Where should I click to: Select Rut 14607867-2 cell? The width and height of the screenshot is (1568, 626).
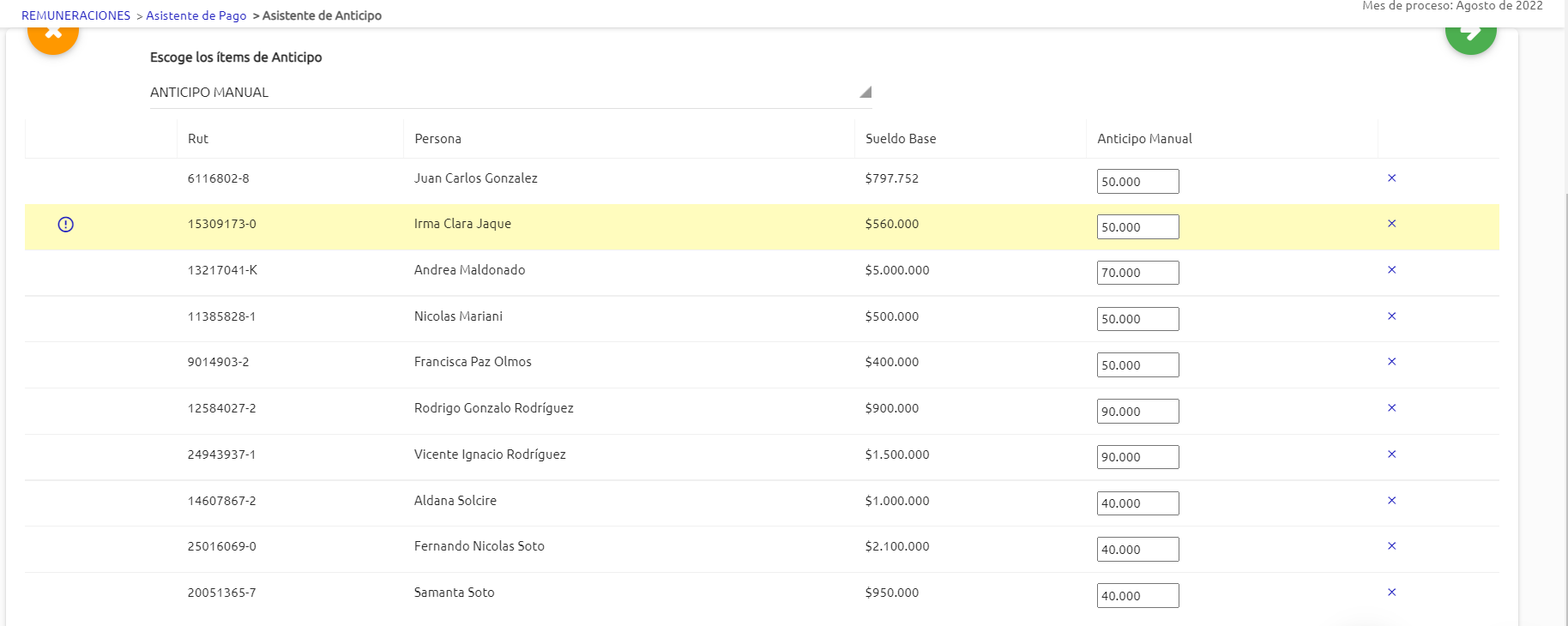coord(221,501)
